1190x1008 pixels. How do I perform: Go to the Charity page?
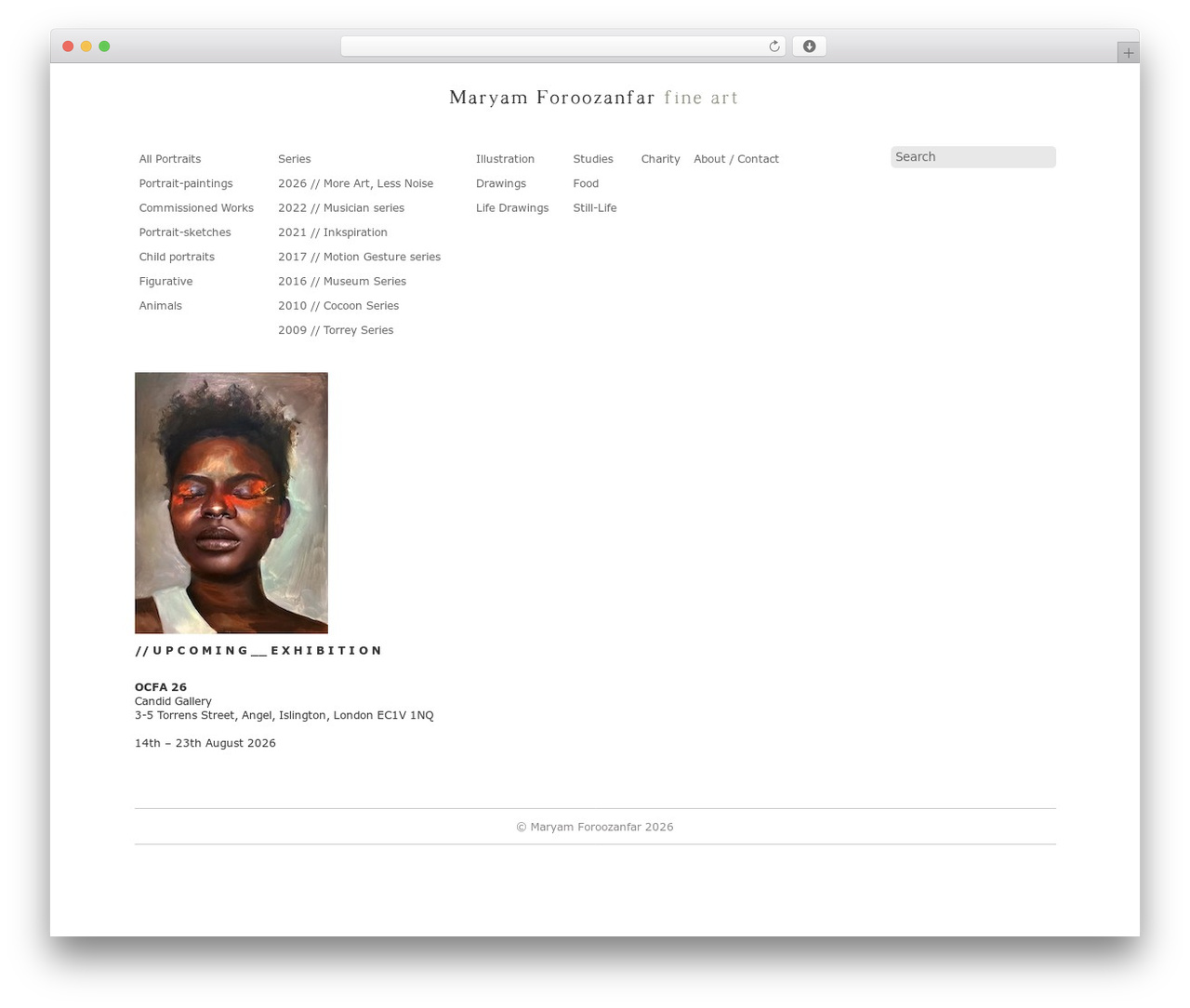click(660, 159)
